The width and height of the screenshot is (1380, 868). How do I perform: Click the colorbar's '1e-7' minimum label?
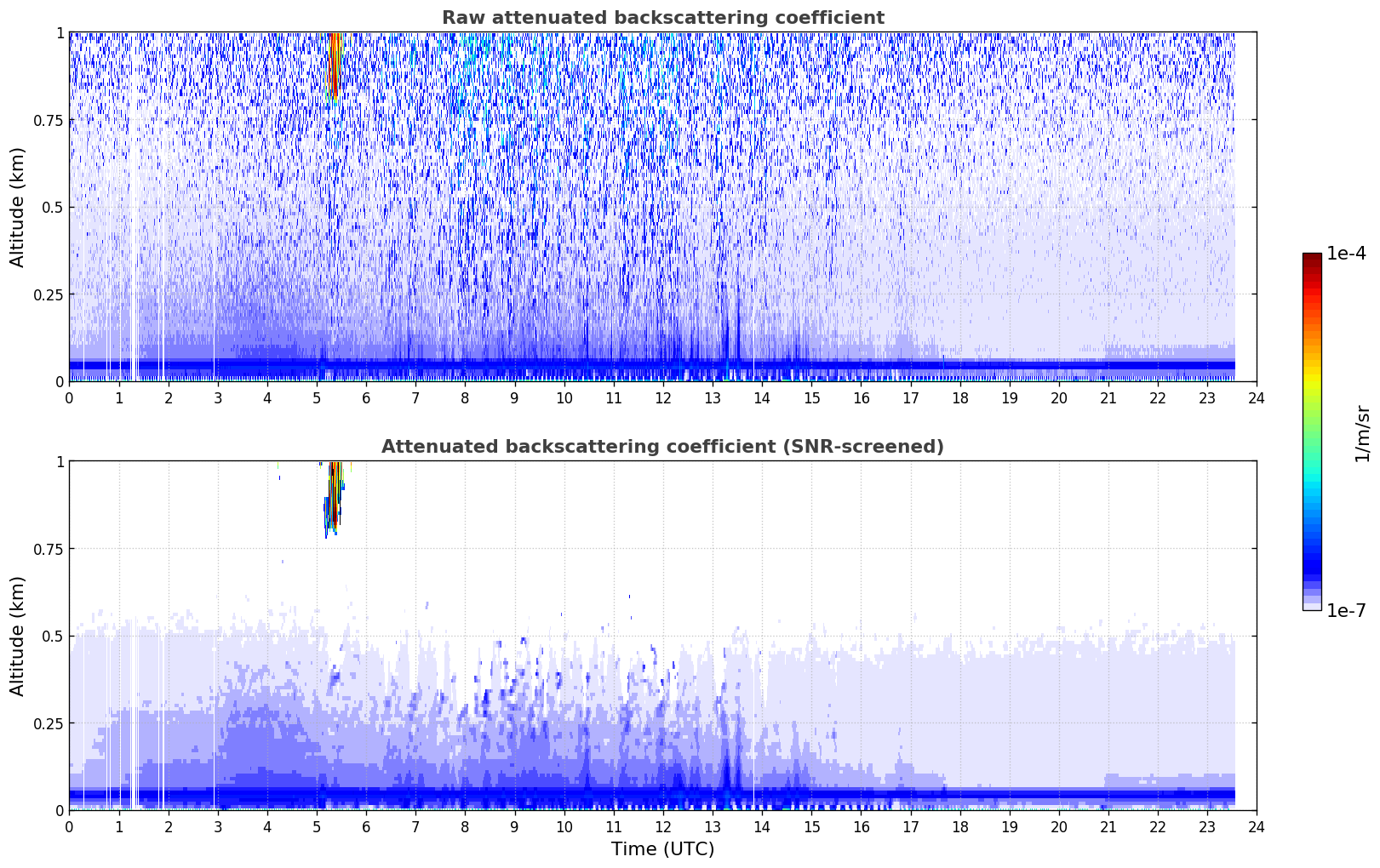(x=1346, y=610)
